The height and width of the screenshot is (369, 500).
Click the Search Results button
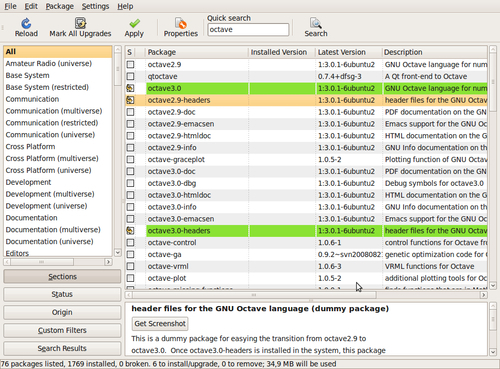pyautogui.click(x=62, y=348)
